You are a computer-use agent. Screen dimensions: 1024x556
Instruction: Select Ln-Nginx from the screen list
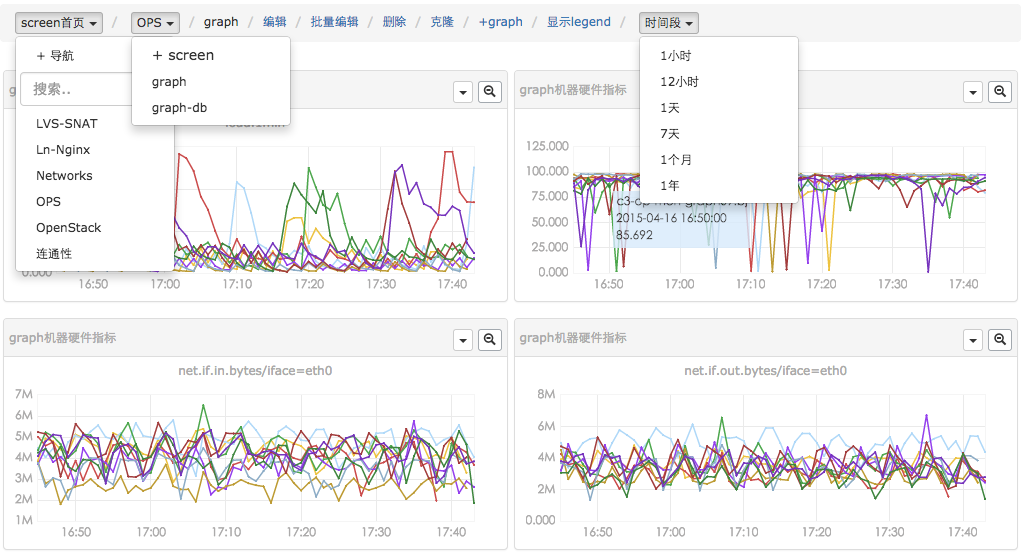63,150
